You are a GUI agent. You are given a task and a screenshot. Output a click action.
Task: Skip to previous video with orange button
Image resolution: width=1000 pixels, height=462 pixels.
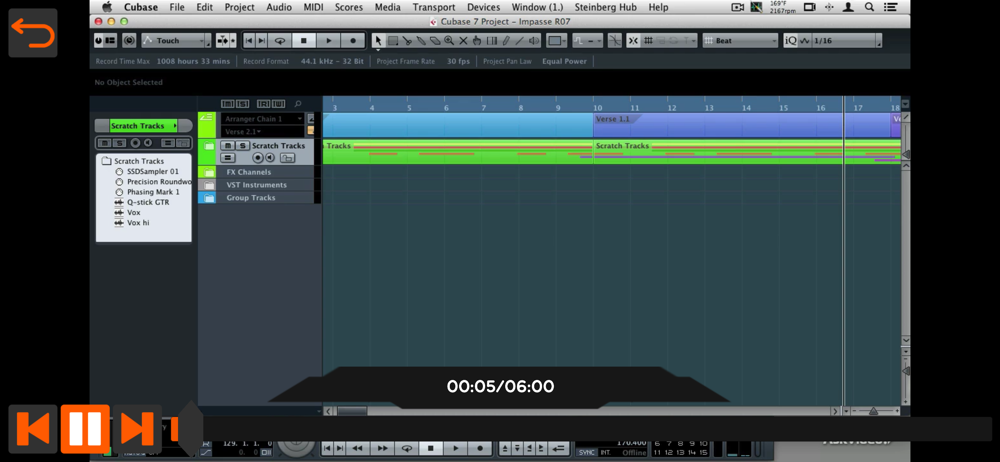[x=33, y=428]
